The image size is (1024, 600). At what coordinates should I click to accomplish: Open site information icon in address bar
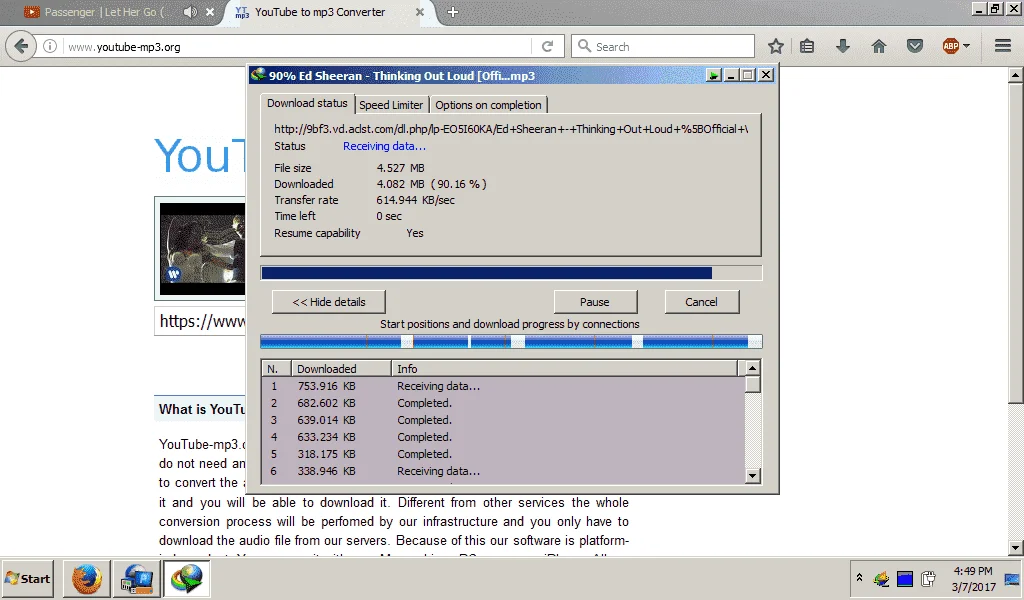click(50, 46)
